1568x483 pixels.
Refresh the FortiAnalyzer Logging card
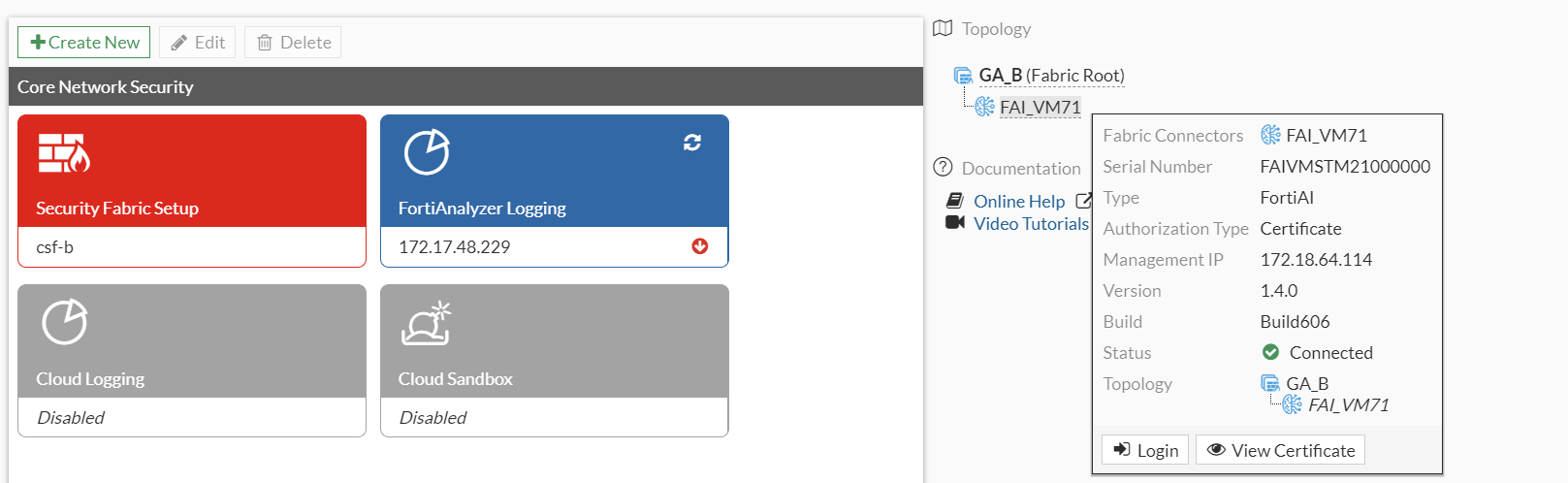(x=692, y=143)
